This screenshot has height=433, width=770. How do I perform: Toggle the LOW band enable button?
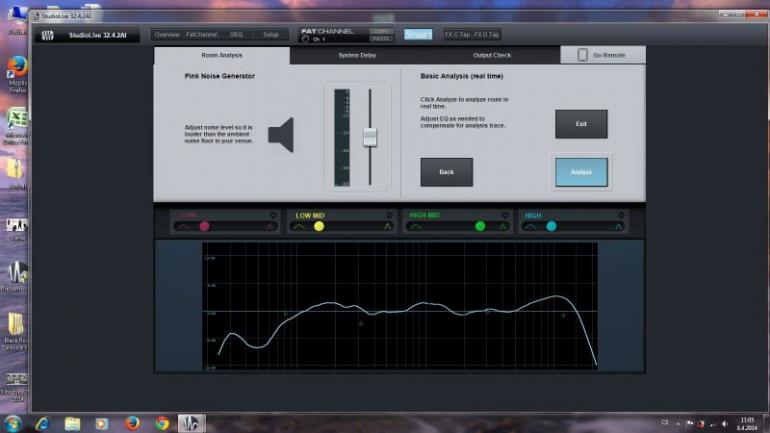[273, 215]
